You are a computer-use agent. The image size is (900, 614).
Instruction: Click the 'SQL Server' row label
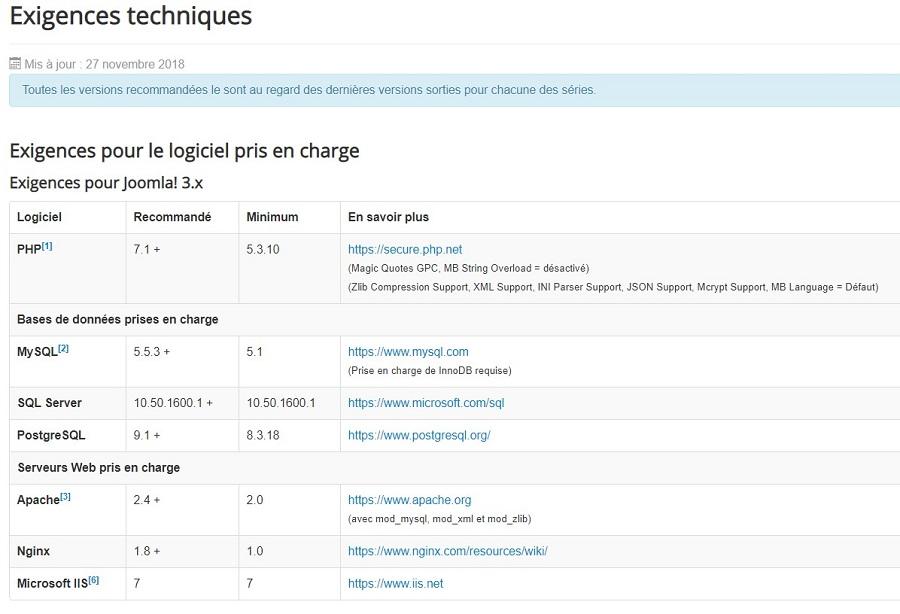click(x=49, y=403)
